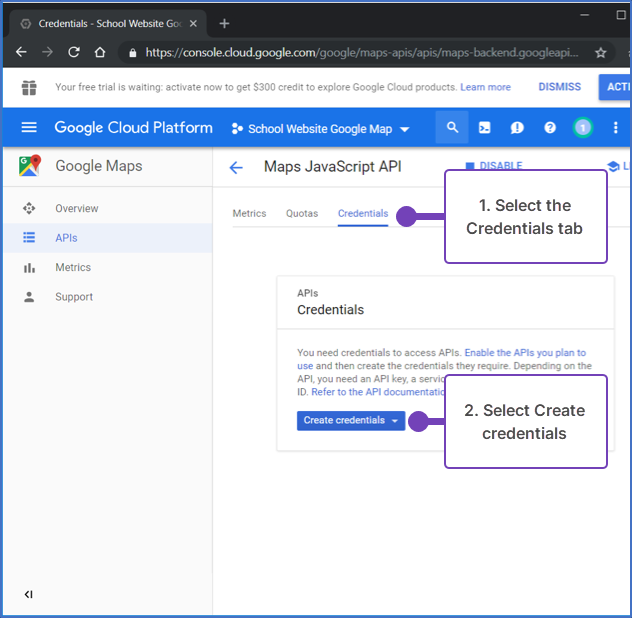Switch to the Metrics tab
Viewport: 632px width, 618px height.
pyautogui.click(x=249, y=213)
